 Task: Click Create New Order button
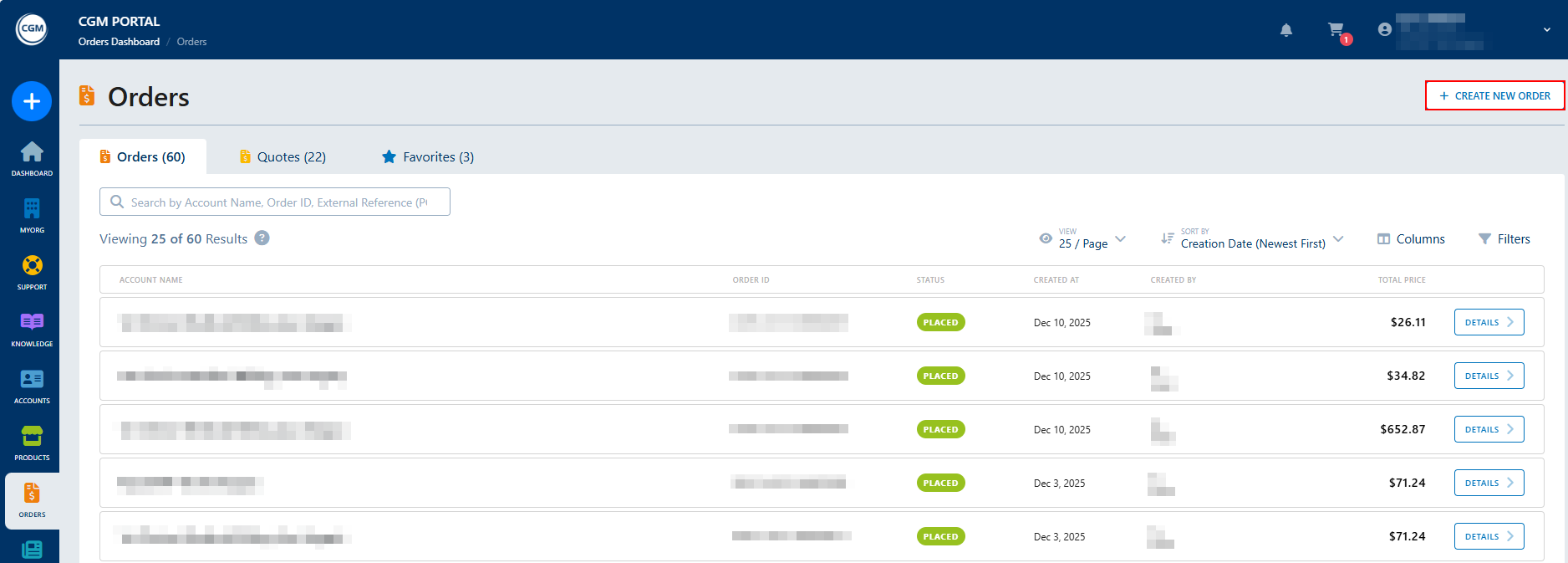click(x=1494, y=96)
